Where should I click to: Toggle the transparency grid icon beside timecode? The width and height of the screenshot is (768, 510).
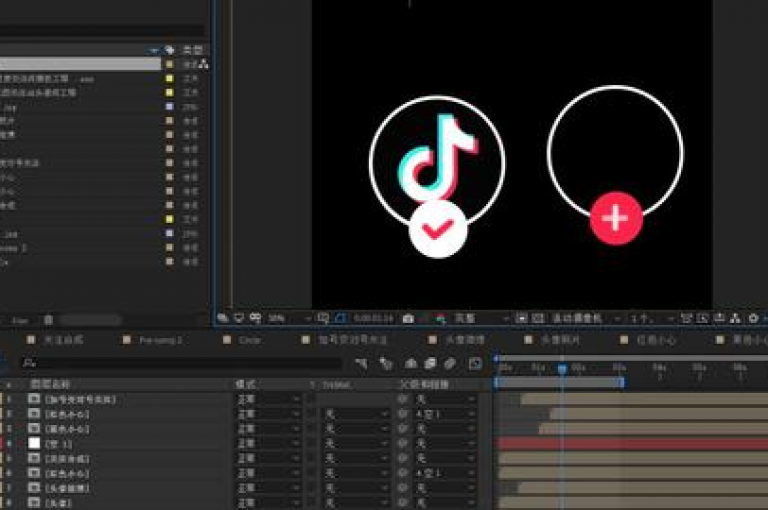[538, 318]
